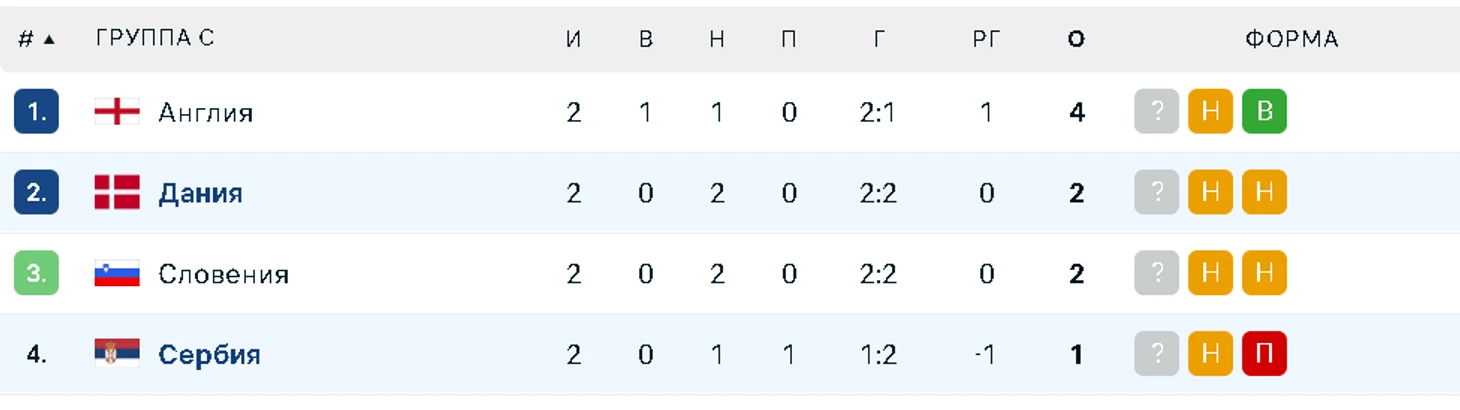
Task: Click the blue rank 1 badge
Action: point(36,112)
